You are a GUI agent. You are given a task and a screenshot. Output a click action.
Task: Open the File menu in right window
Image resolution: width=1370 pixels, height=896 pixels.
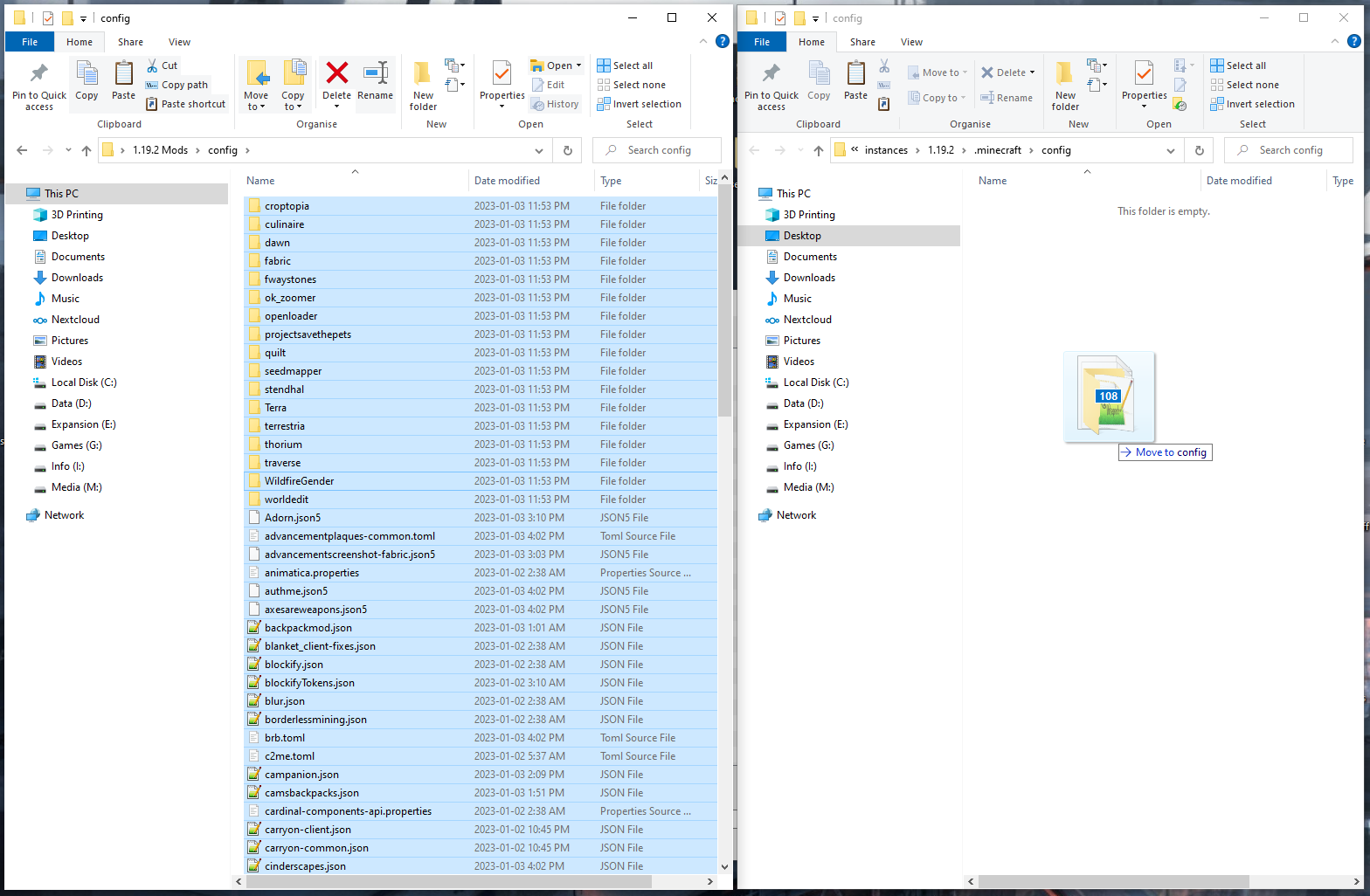click(x=762, y=42)
